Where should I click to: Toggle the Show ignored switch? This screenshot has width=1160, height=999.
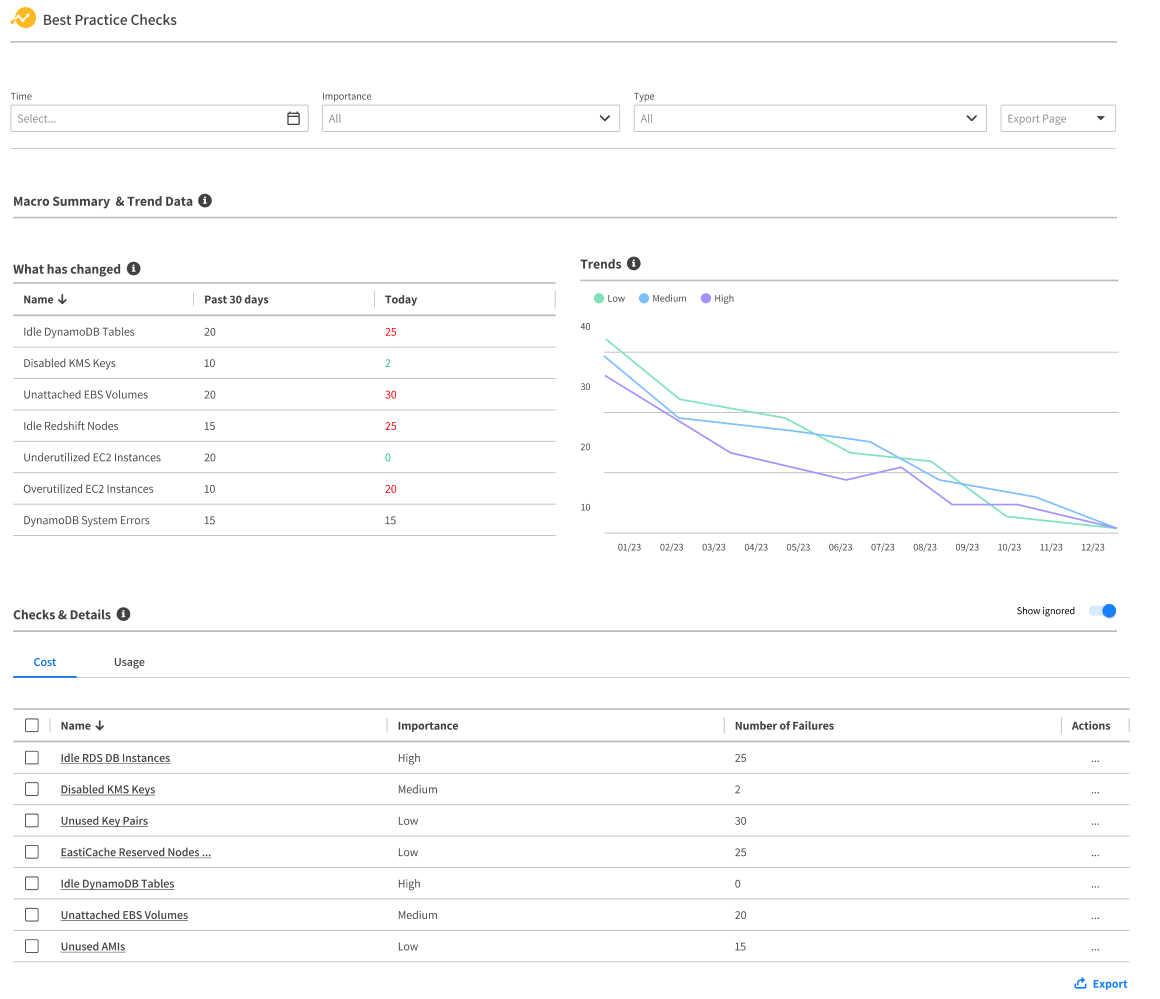tap(1102, 611)
